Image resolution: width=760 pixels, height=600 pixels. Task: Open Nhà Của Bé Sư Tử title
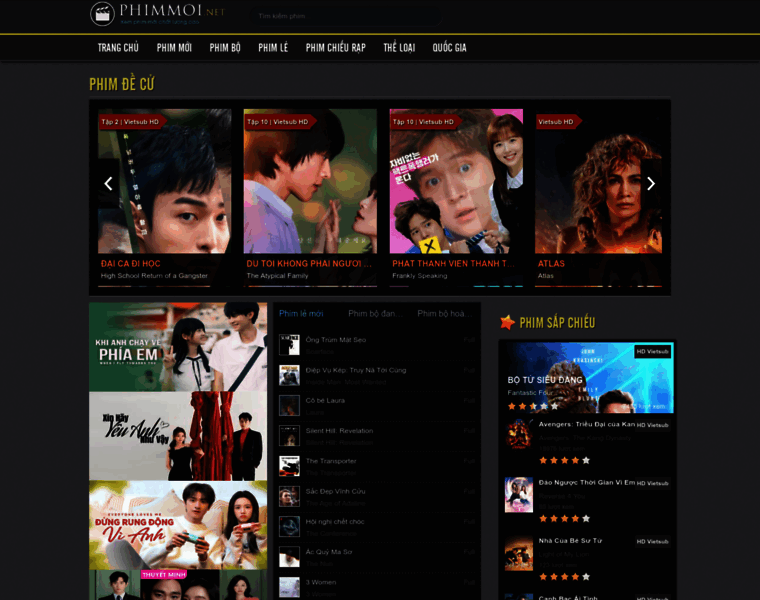tap(570, 540)
